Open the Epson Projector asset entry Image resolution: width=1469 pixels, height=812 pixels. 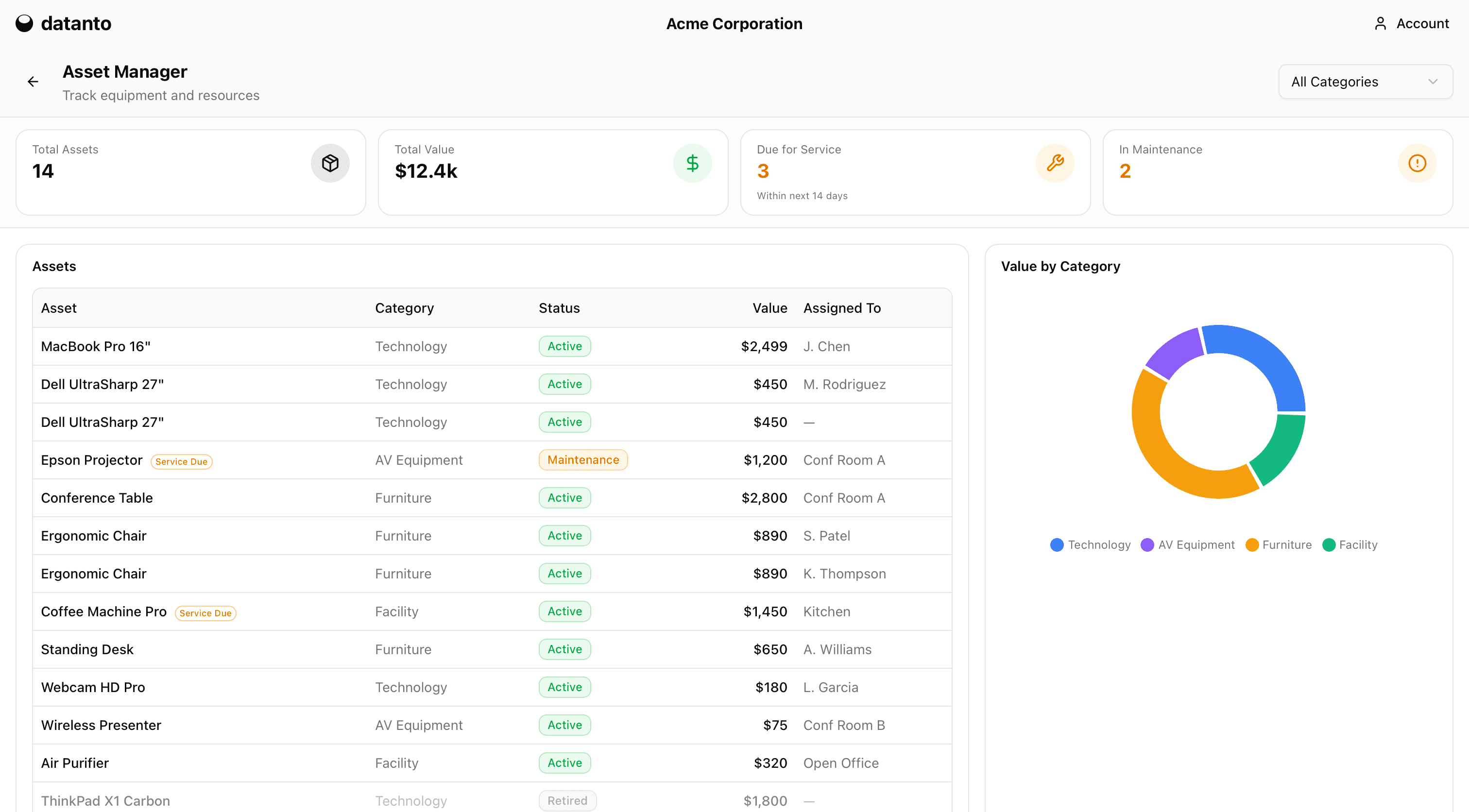91,459
